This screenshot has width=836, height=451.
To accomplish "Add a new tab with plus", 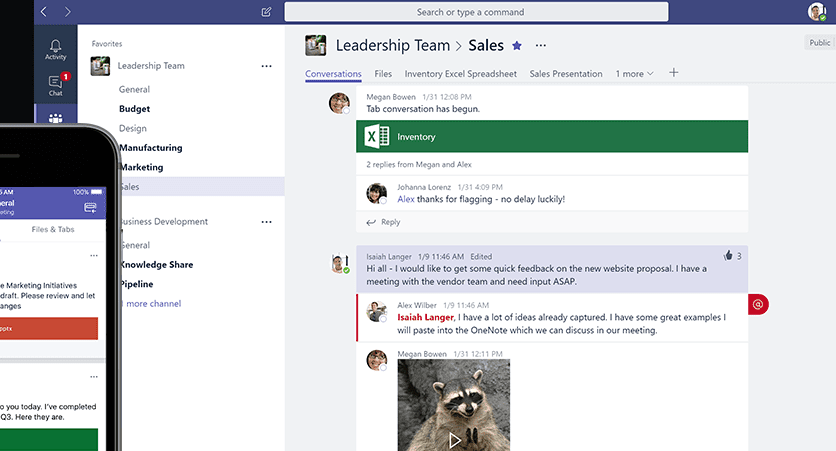I will pyautogui.click(x=673, y=73).
